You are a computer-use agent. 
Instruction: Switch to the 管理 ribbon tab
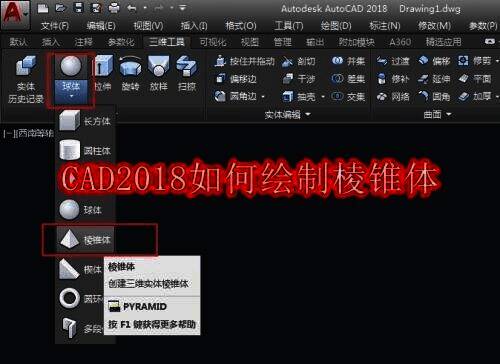point(282,42)
